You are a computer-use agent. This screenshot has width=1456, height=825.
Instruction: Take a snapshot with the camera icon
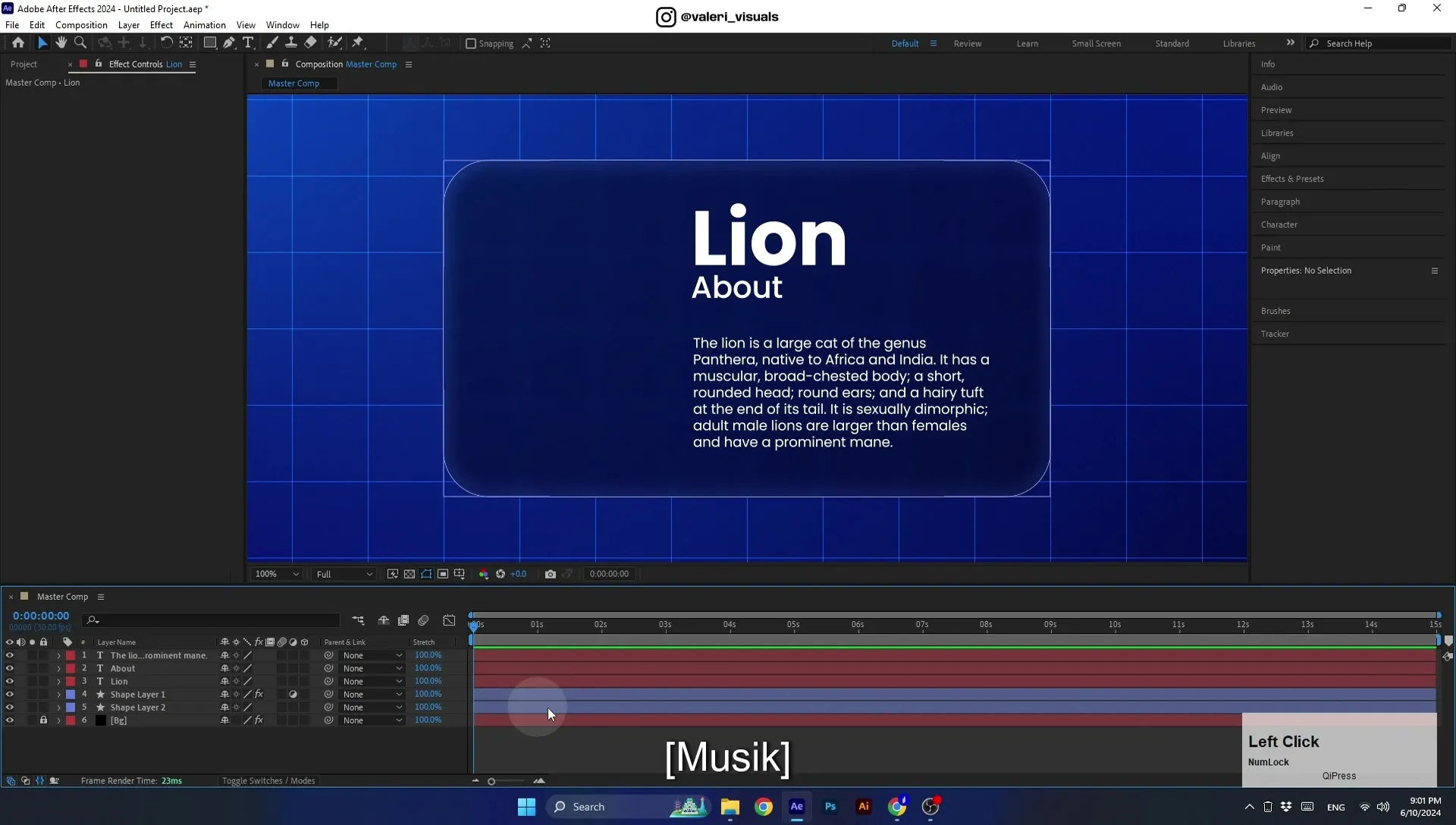[x=551, y=574]
